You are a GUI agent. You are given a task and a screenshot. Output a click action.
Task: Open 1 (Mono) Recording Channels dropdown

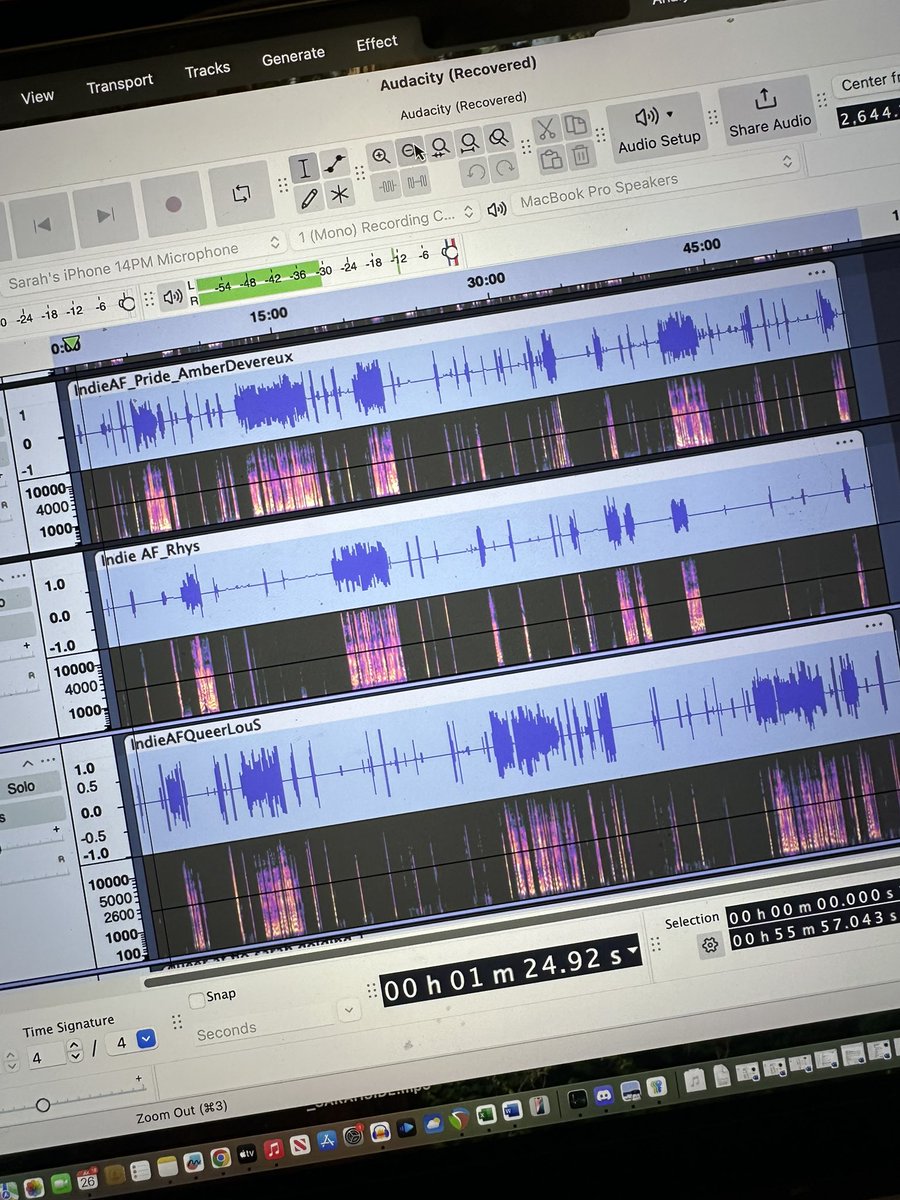pos(385,225)
